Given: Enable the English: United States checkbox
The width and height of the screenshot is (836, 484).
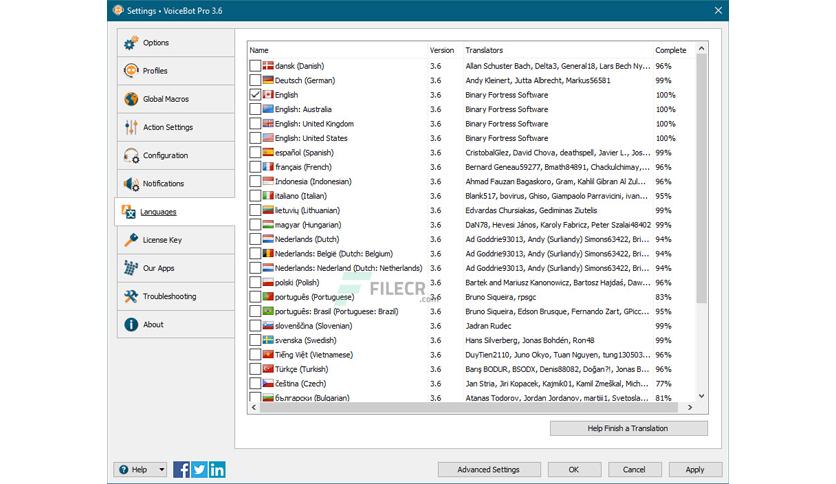Looking at the screenshot, I should [x=255, y=138].
